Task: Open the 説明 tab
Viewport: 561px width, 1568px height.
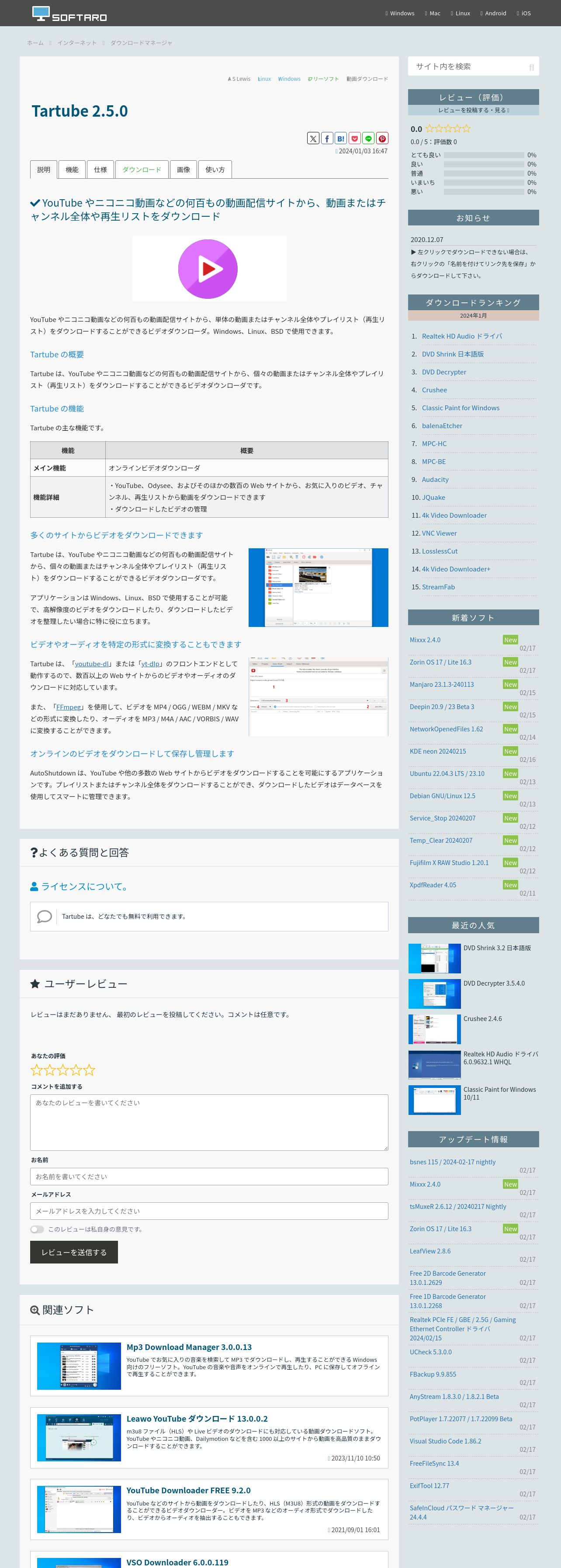Action: 44,169
